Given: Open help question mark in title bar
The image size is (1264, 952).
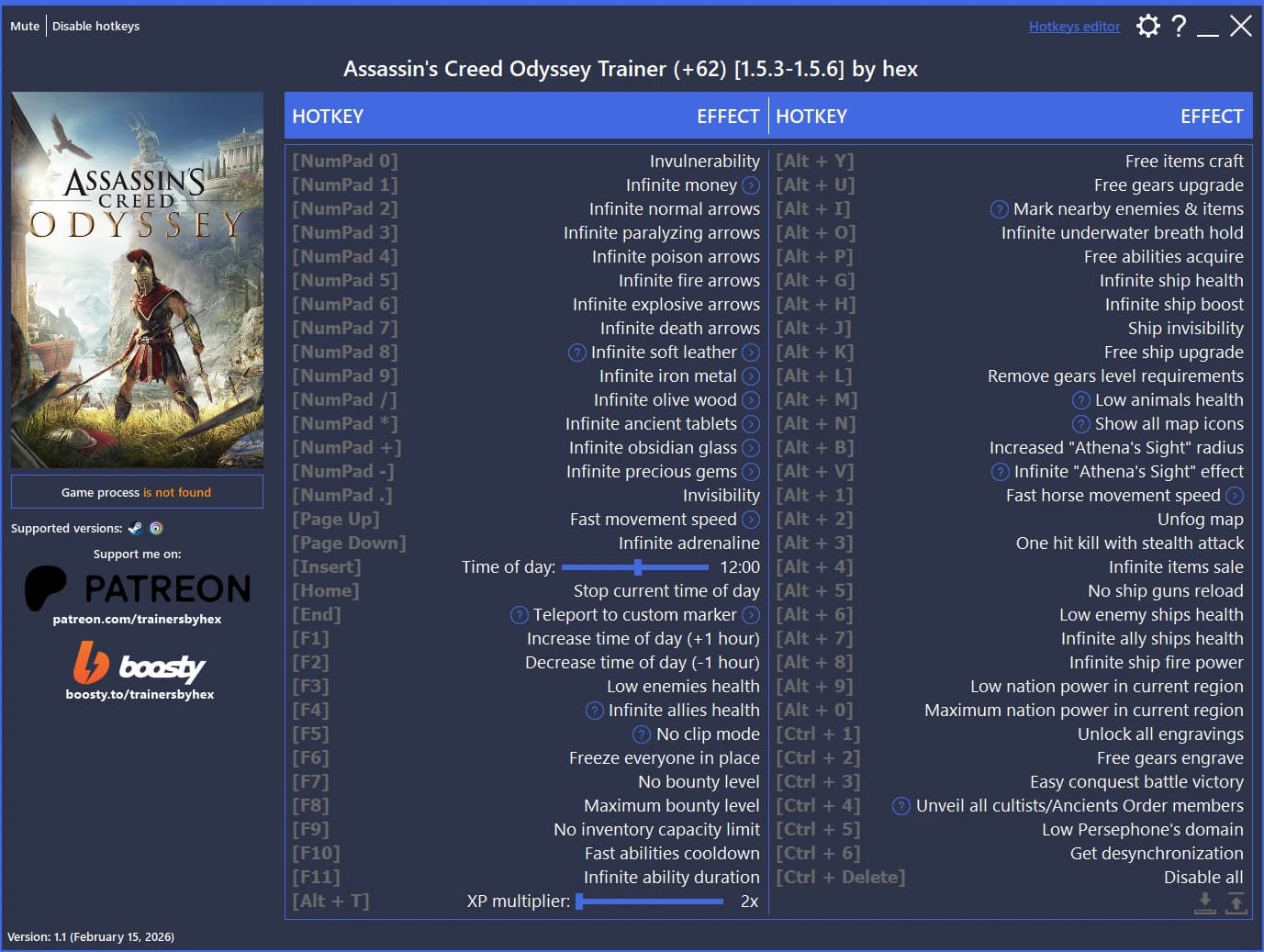Looking at the screenshot, I should click(1179, 26).
